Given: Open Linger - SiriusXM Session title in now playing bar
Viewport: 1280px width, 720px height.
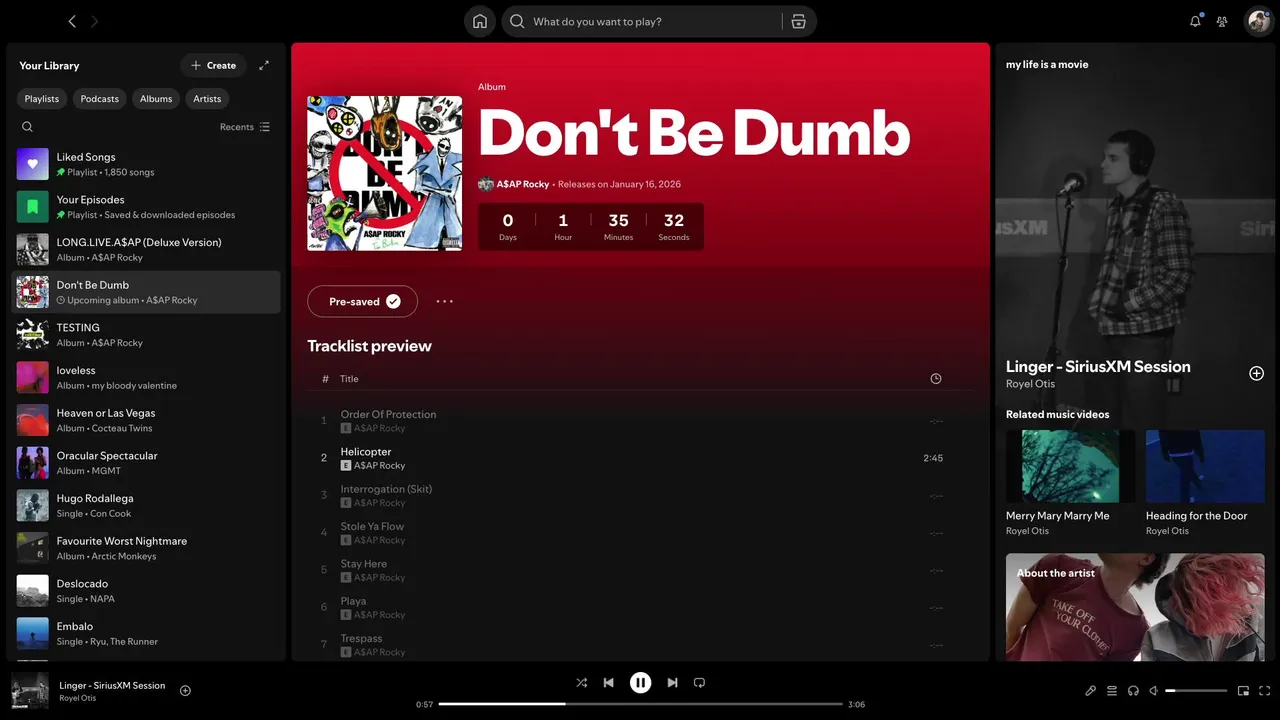Looking at the screenshot, I should click(112, 685).
